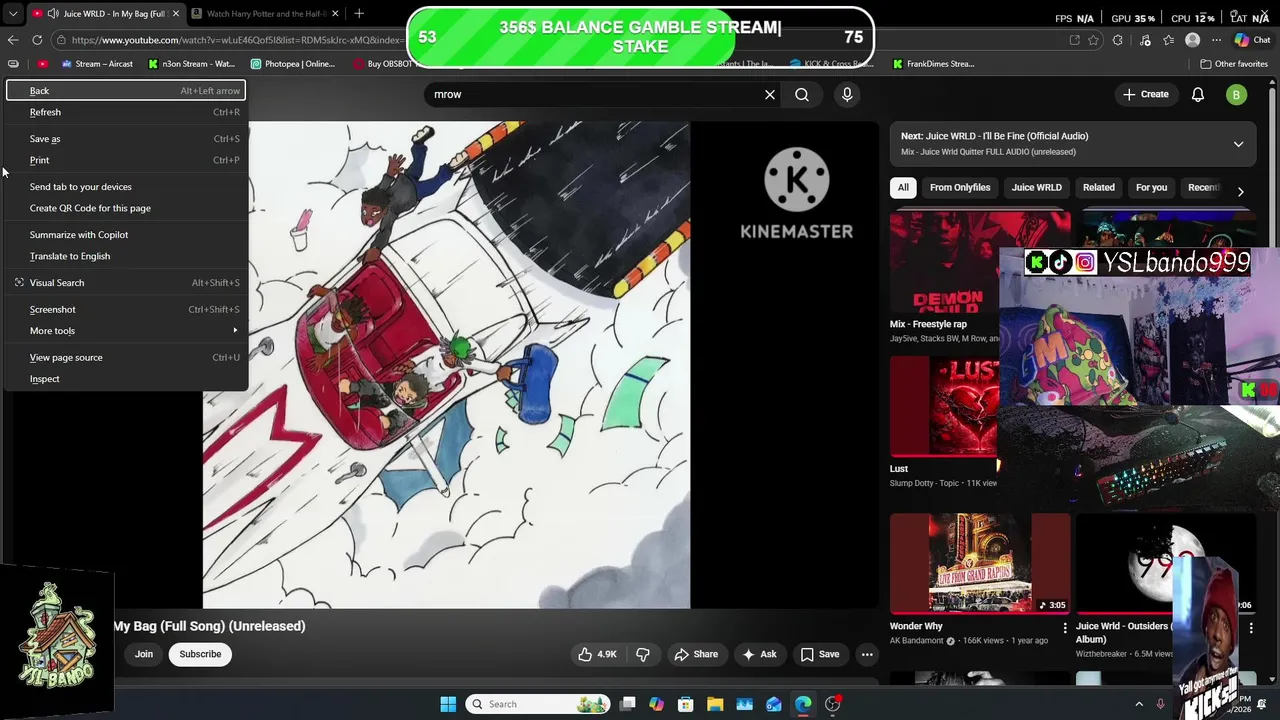Select the From Onlyfiles filter chip
Image resolution: width=1280 pixels, height=720 pixels.
click(960, 187)
